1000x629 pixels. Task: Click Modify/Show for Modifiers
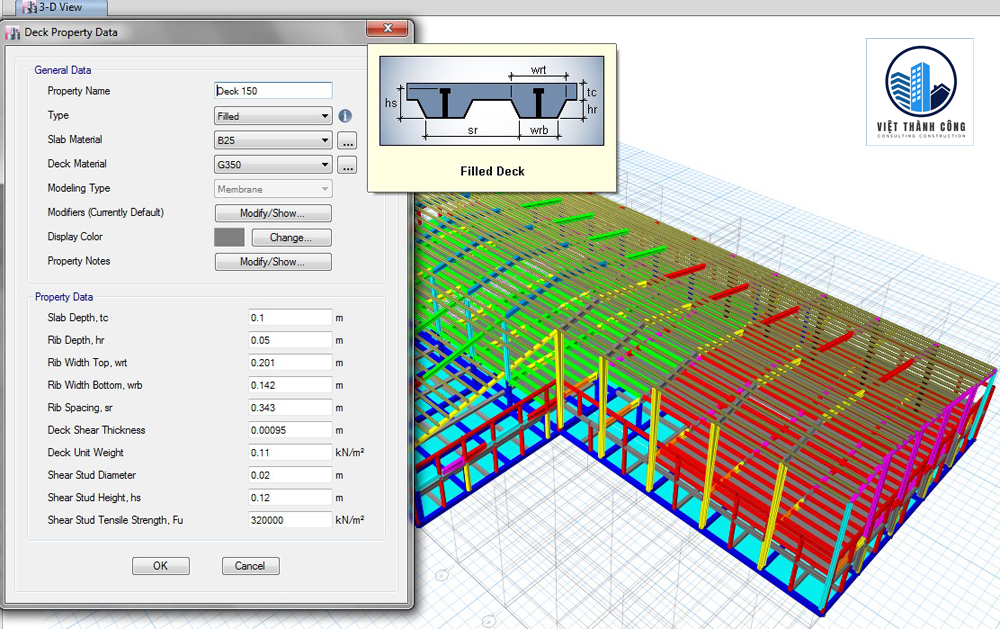pos(273,213)
